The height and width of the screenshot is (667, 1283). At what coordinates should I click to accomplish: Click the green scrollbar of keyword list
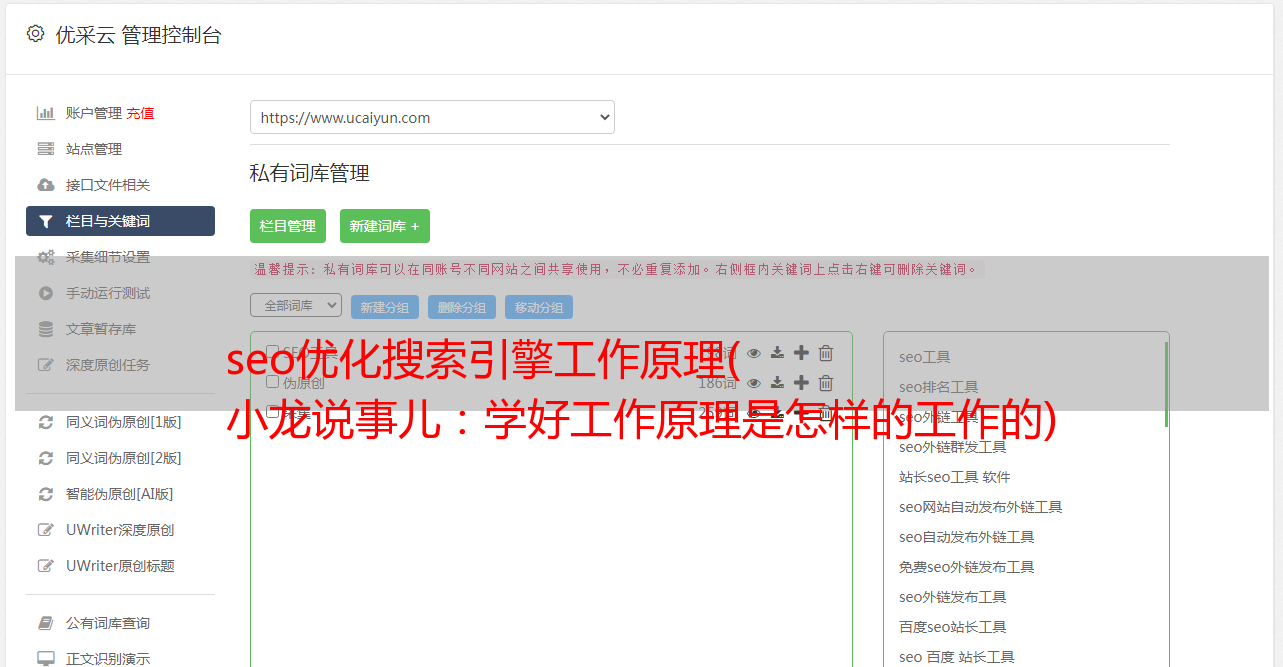1166,385
